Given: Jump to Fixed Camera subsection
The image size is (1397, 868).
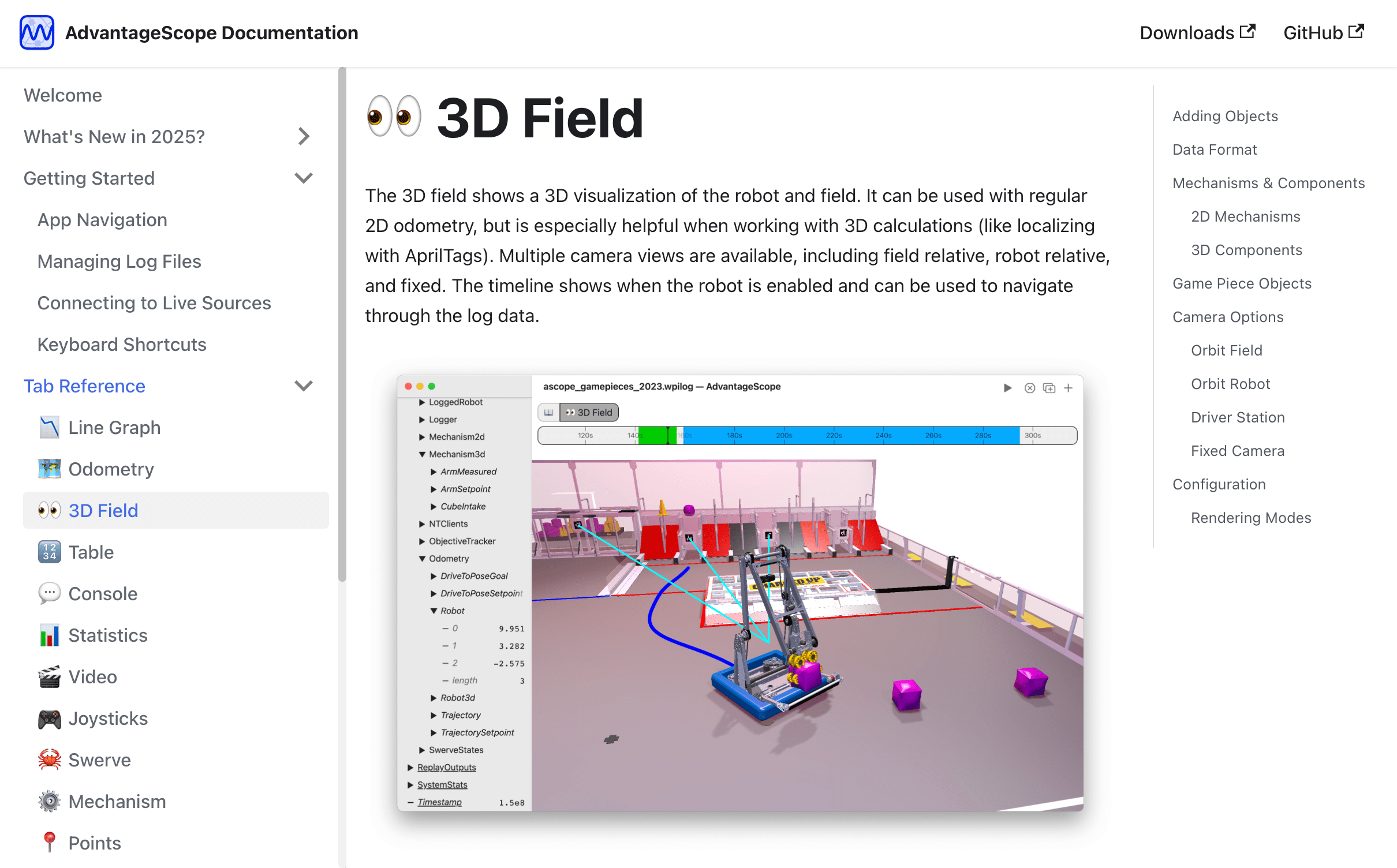Looking at the screenshot, I should [x=1238, y=451].
